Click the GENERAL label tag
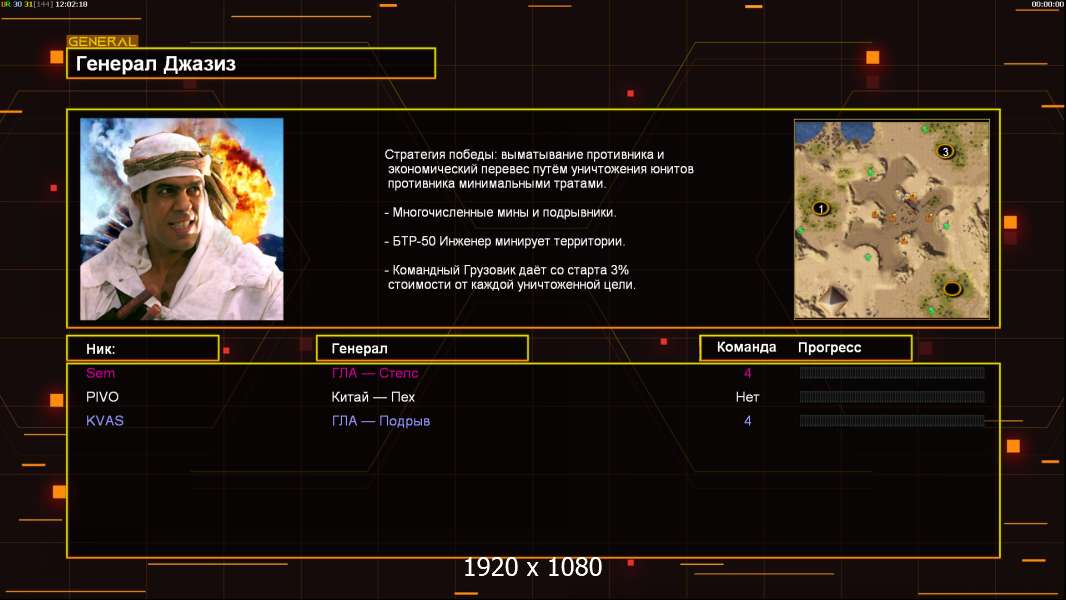This screenshot has width=1066, height=600. 103,41
